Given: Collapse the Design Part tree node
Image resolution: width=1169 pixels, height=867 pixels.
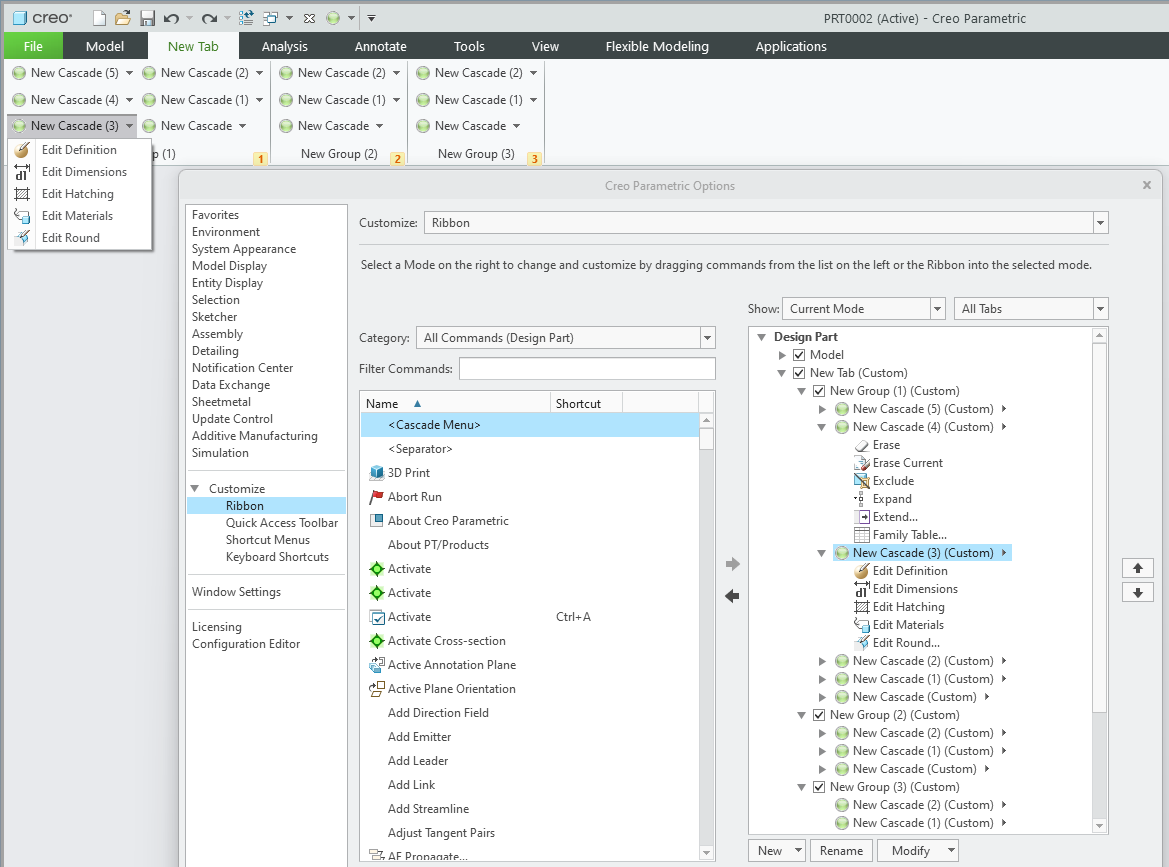Looking at the screenshot, I should point(761,336).
